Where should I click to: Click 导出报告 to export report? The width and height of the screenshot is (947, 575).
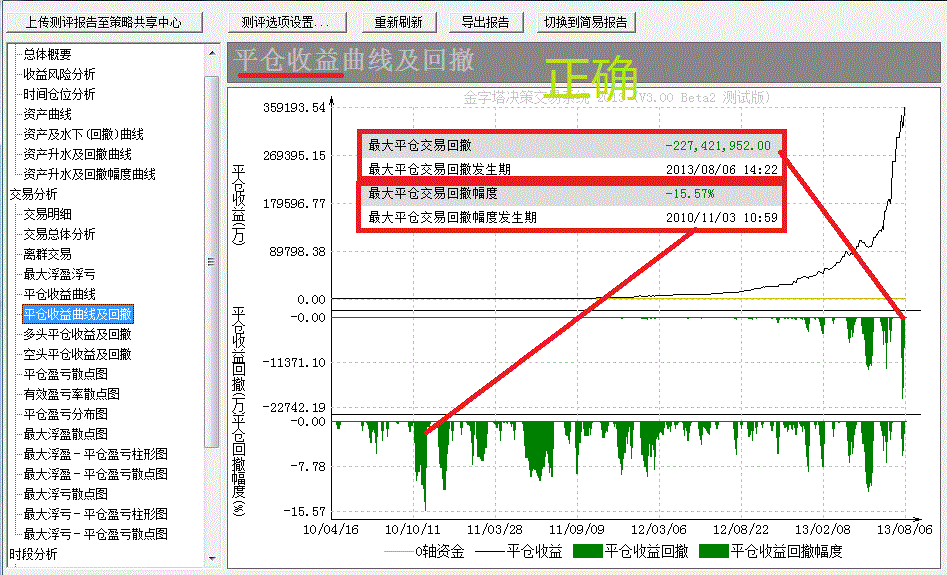pos(485,22)
